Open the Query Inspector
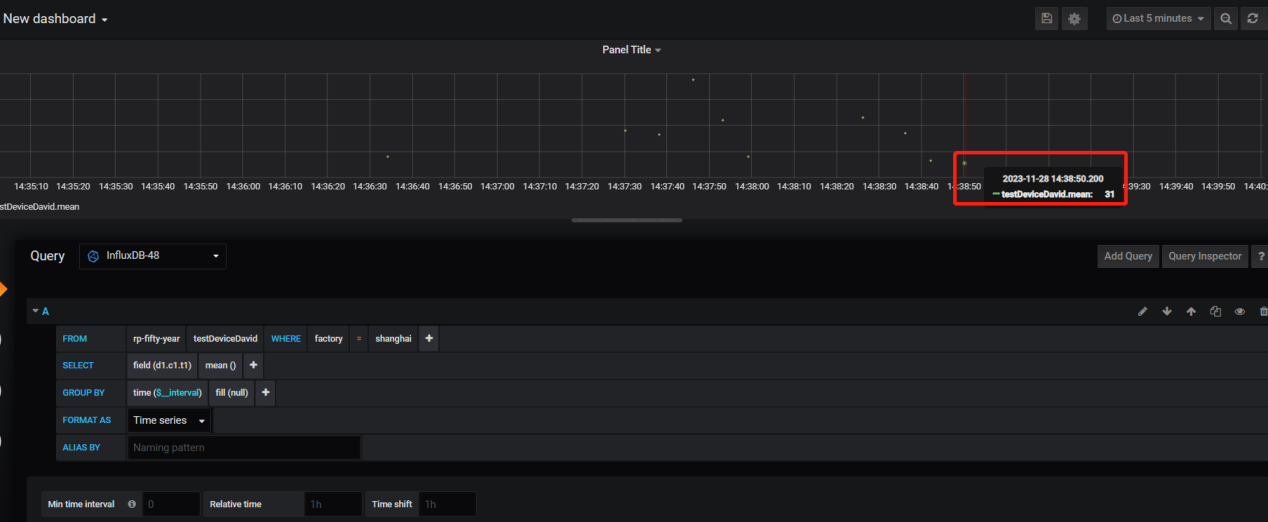Screen dimensions: 1268x522 pyautogui.click(x=1205, y=256)
